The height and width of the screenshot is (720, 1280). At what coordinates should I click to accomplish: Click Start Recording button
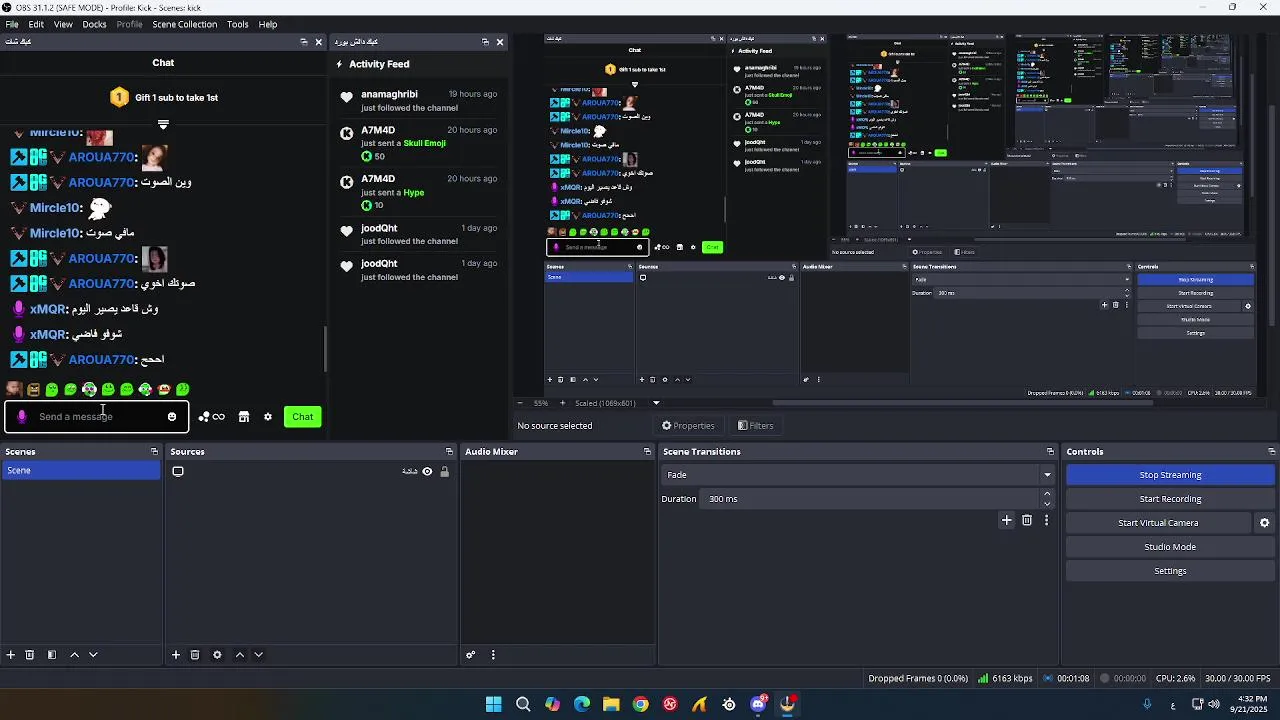[x=1170, y=499]
